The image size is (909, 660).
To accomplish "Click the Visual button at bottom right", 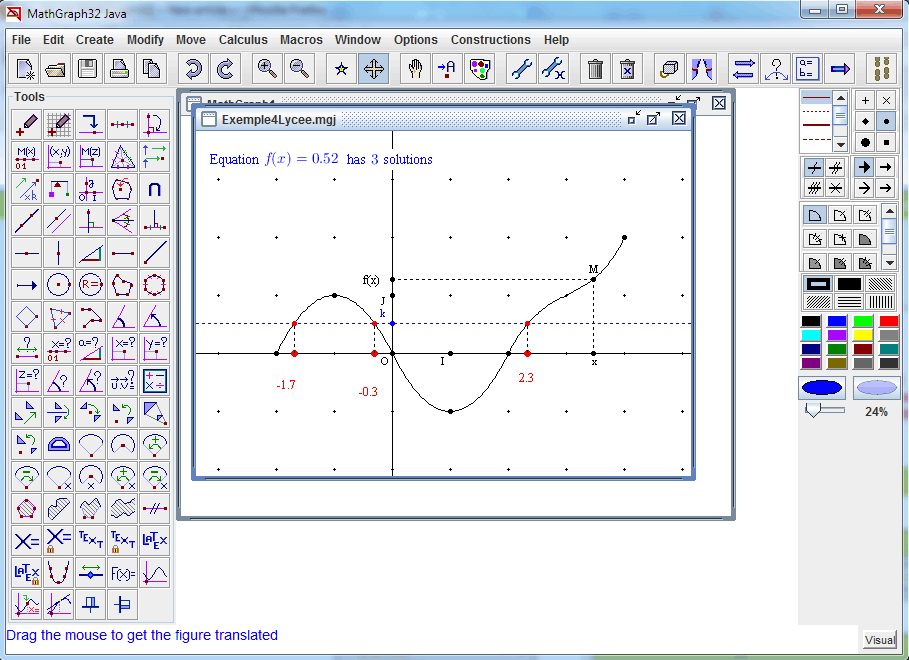I will click(879, 640).
